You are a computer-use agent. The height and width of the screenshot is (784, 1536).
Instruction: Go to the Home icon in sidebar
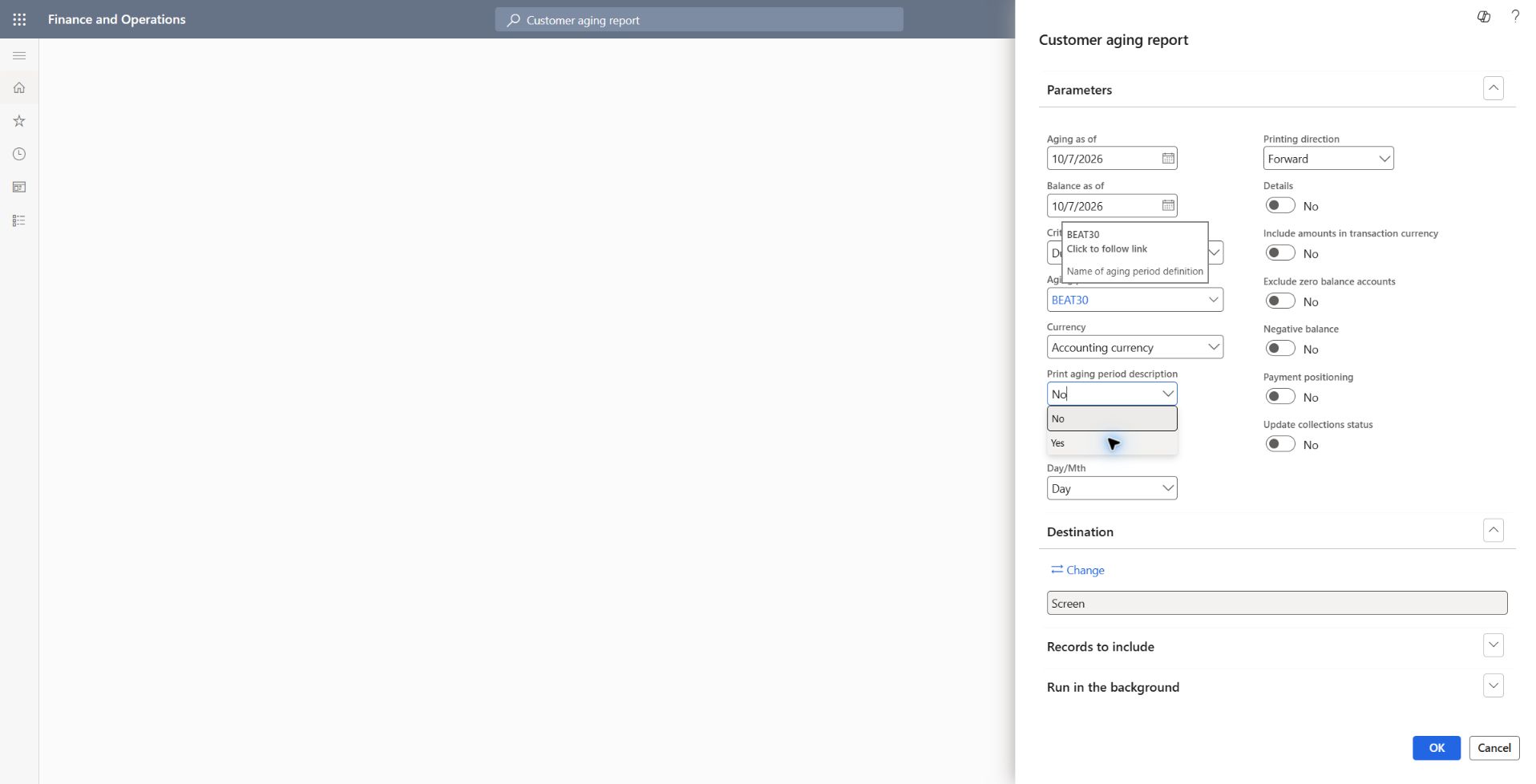click(19, 87)
